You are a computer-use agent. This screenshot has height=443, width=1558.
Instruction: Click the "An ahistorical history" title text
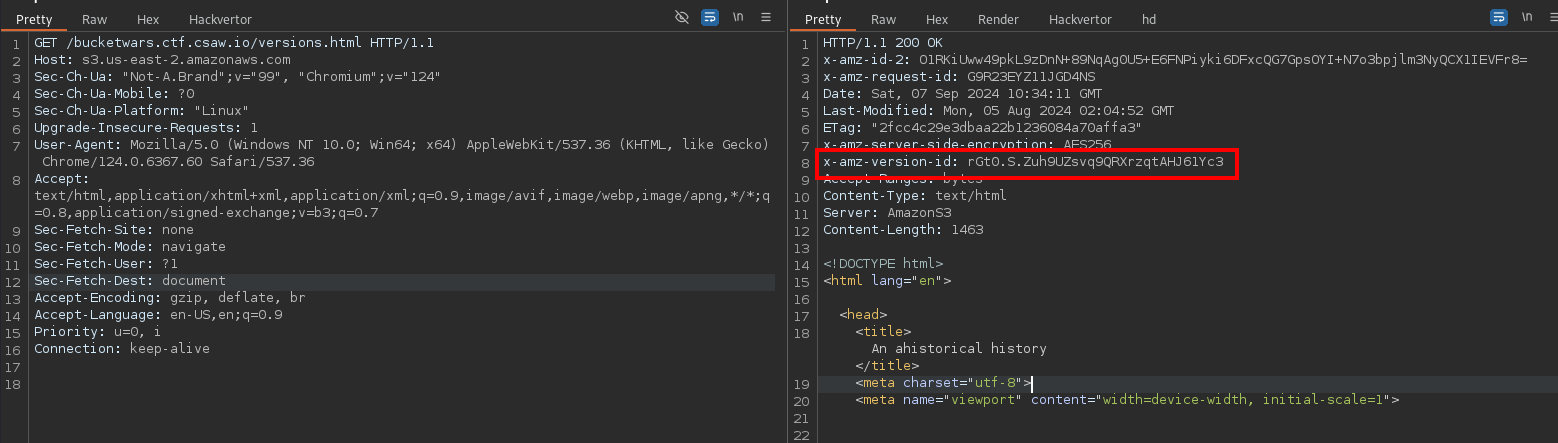tap(959, 349)
